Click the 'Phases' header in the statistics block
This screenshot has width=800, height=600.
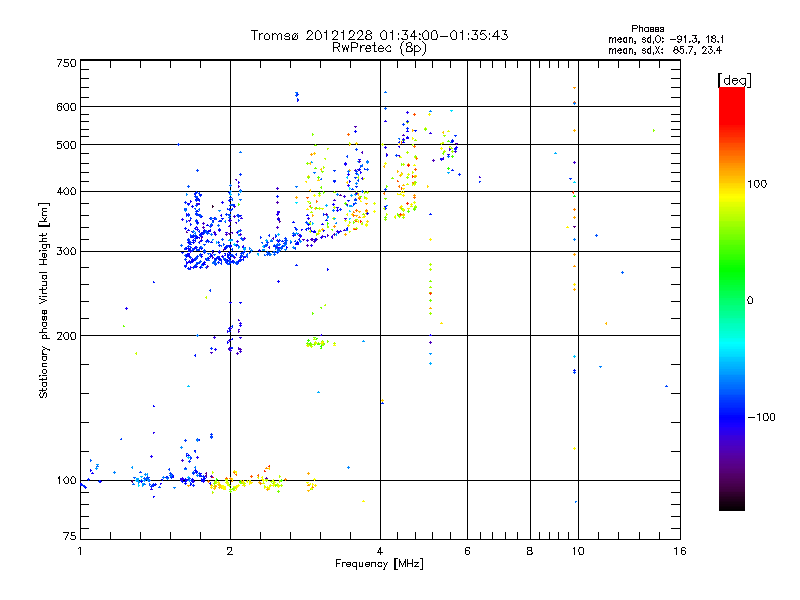(x=647, y=29)
